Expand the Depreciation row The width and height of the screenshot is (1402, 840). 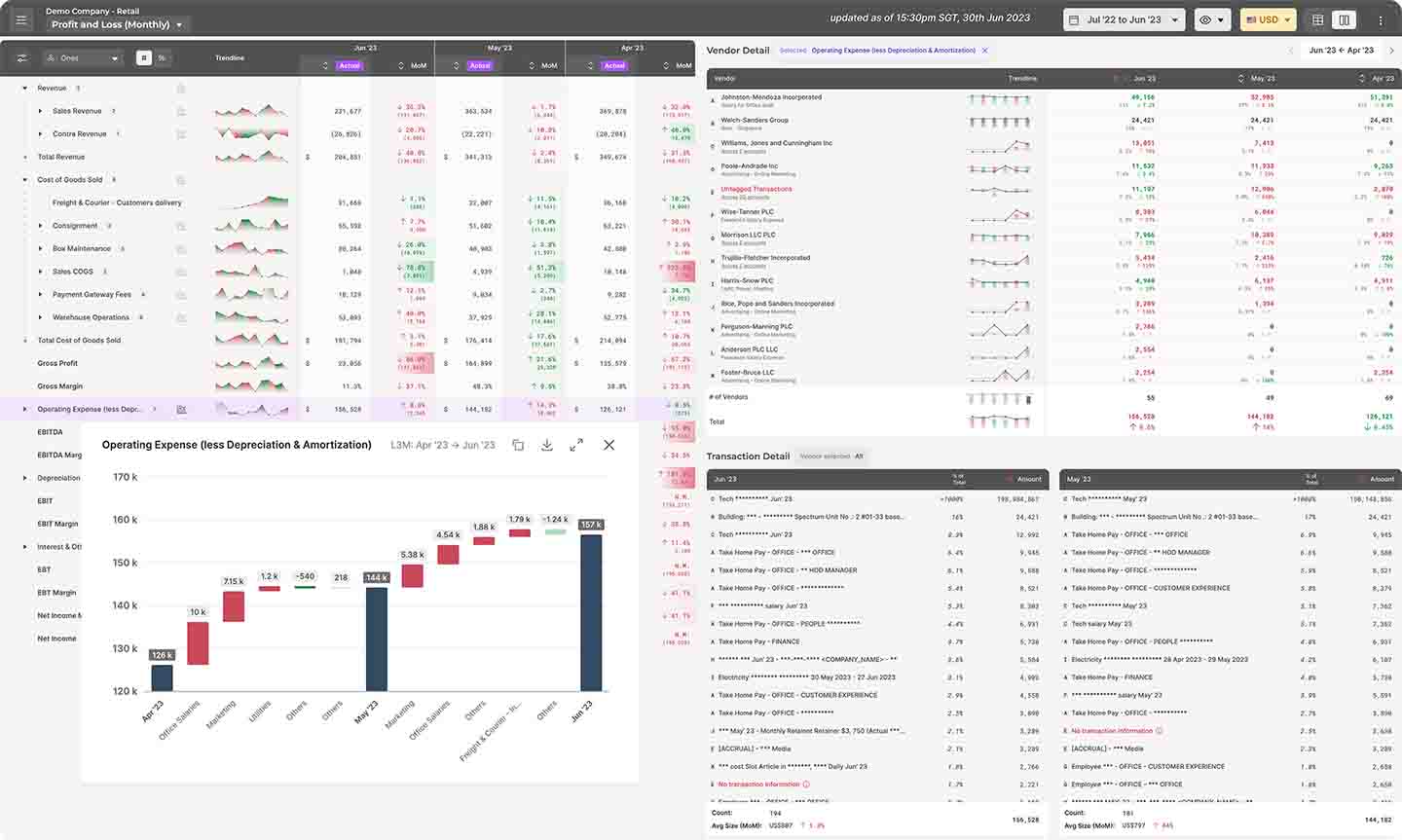25,478
